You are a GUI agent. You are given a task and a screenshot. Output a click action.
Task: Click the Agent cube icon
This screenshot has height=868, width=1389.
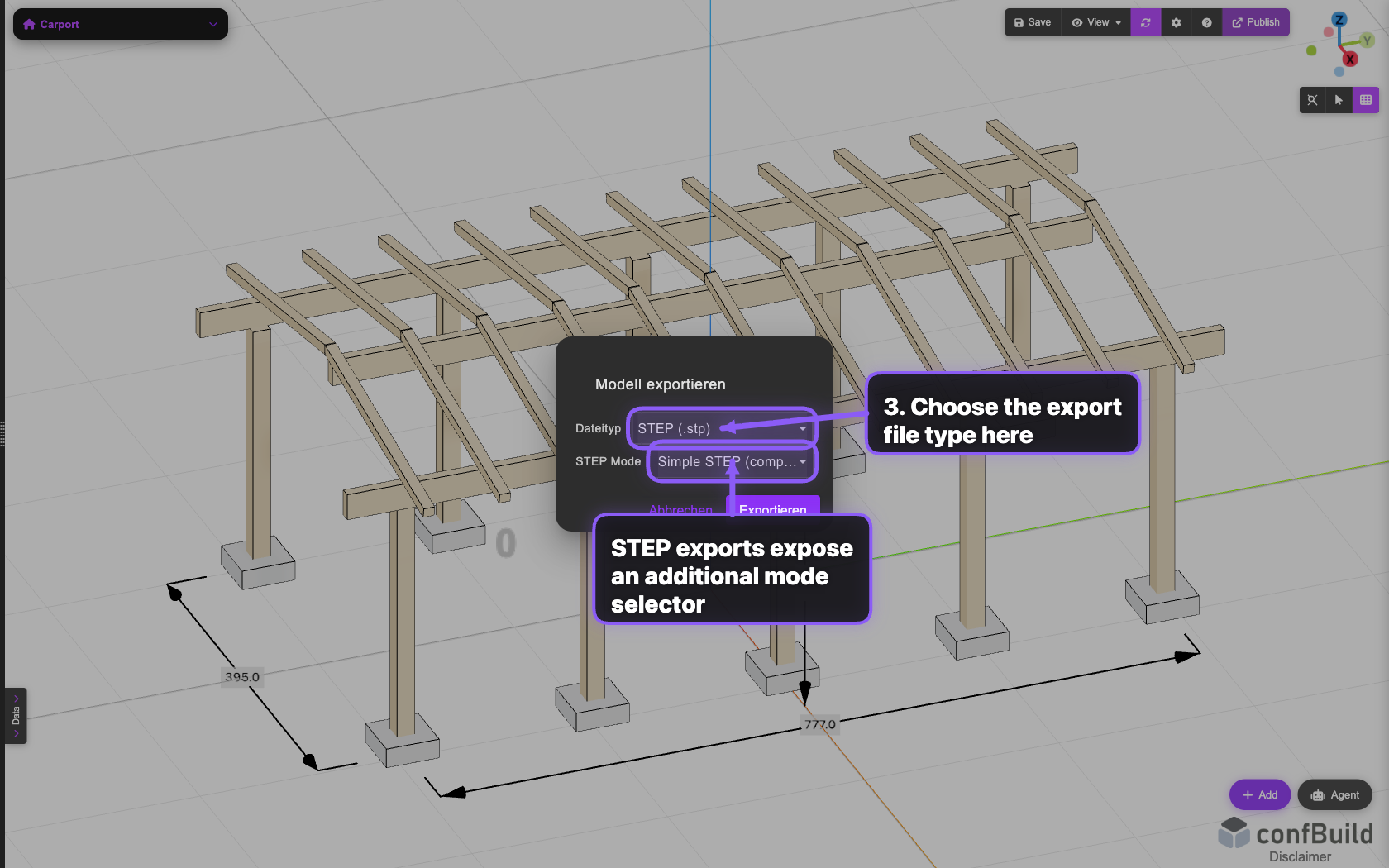[x=1319, y=794]
